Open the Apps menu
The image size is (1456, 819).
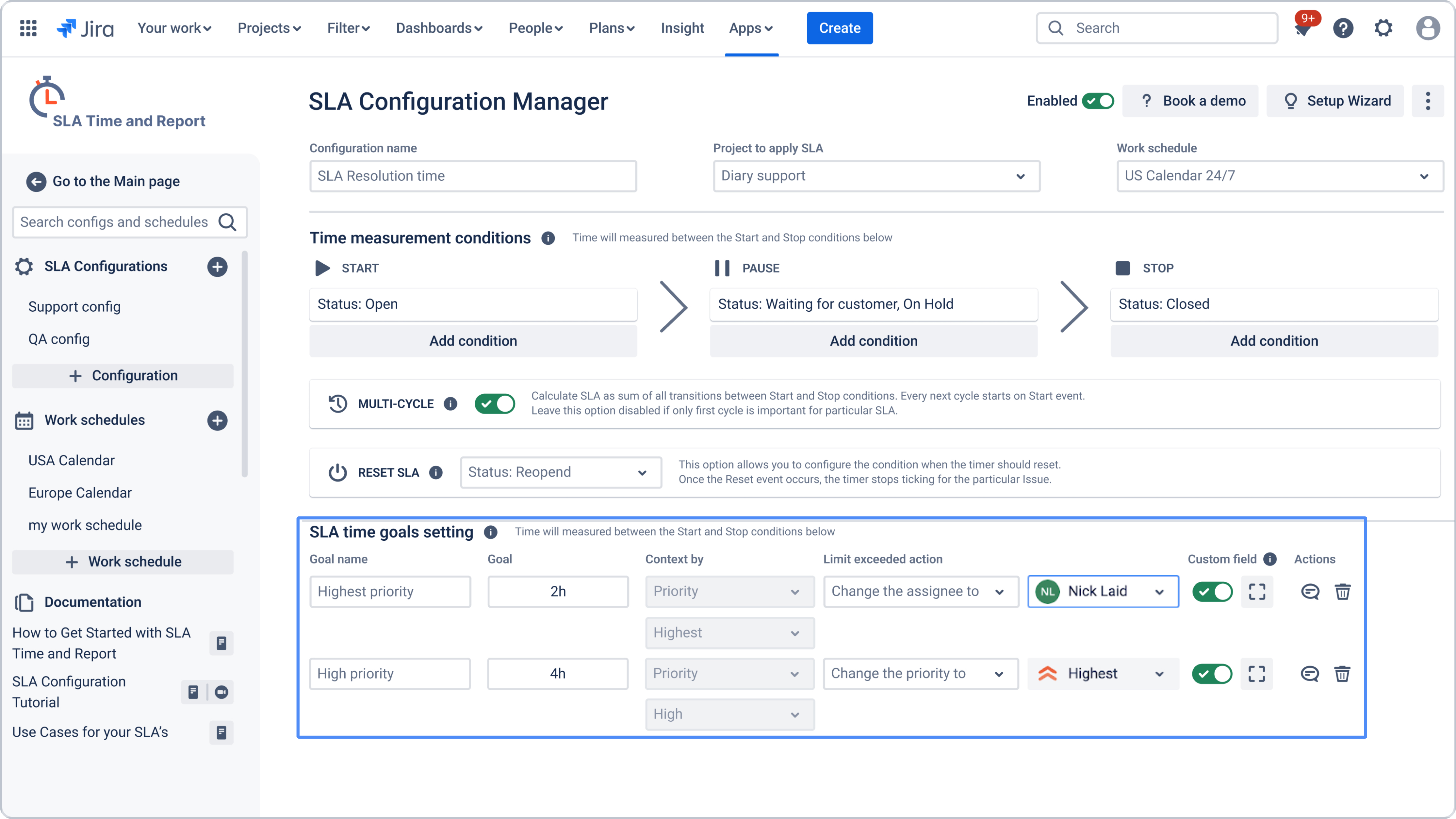click(750, 28)
